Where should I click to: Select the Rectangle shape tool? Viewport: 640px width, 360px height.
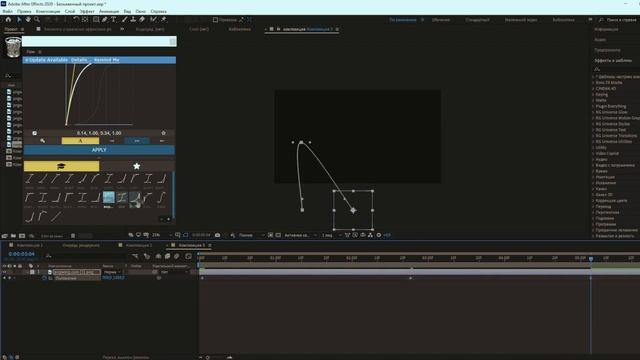click(x=96, y=19)
